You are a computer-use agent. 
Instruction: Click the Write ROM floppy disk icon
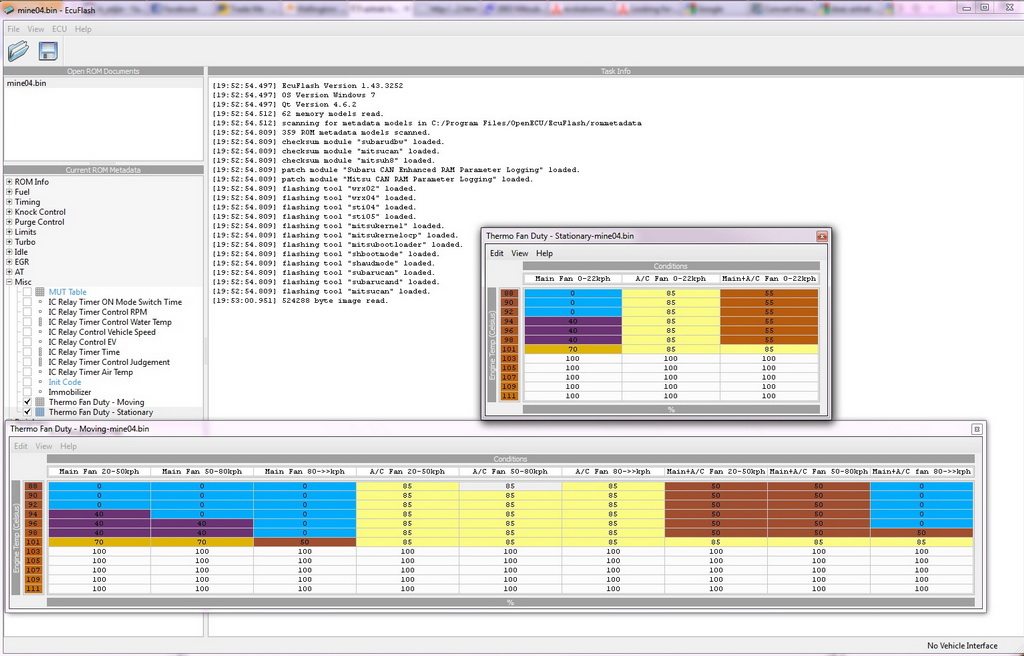[47, 50]
